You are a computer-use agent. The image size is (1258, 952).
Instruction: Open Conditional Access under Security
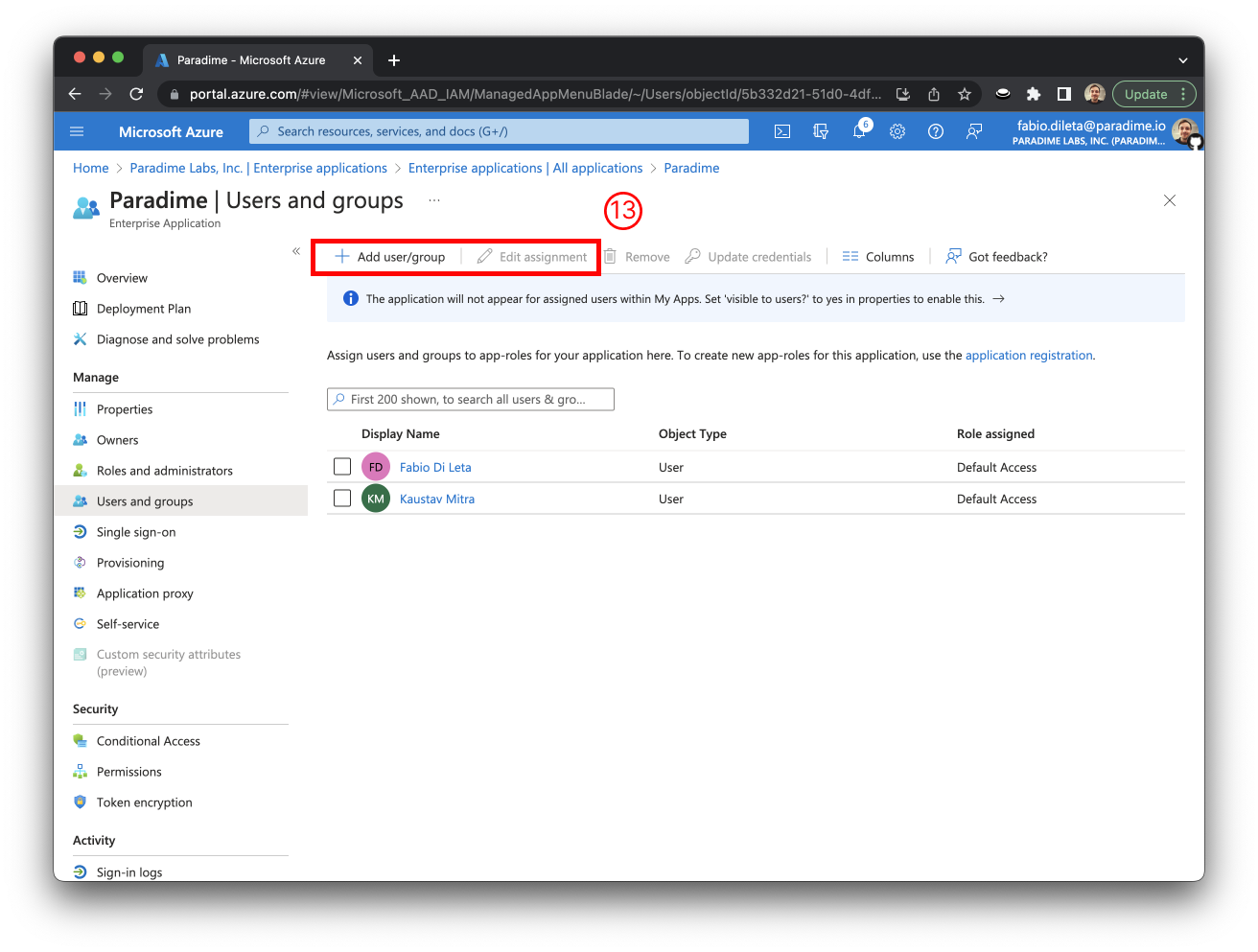pyautogui.click(x=148, y=741)
